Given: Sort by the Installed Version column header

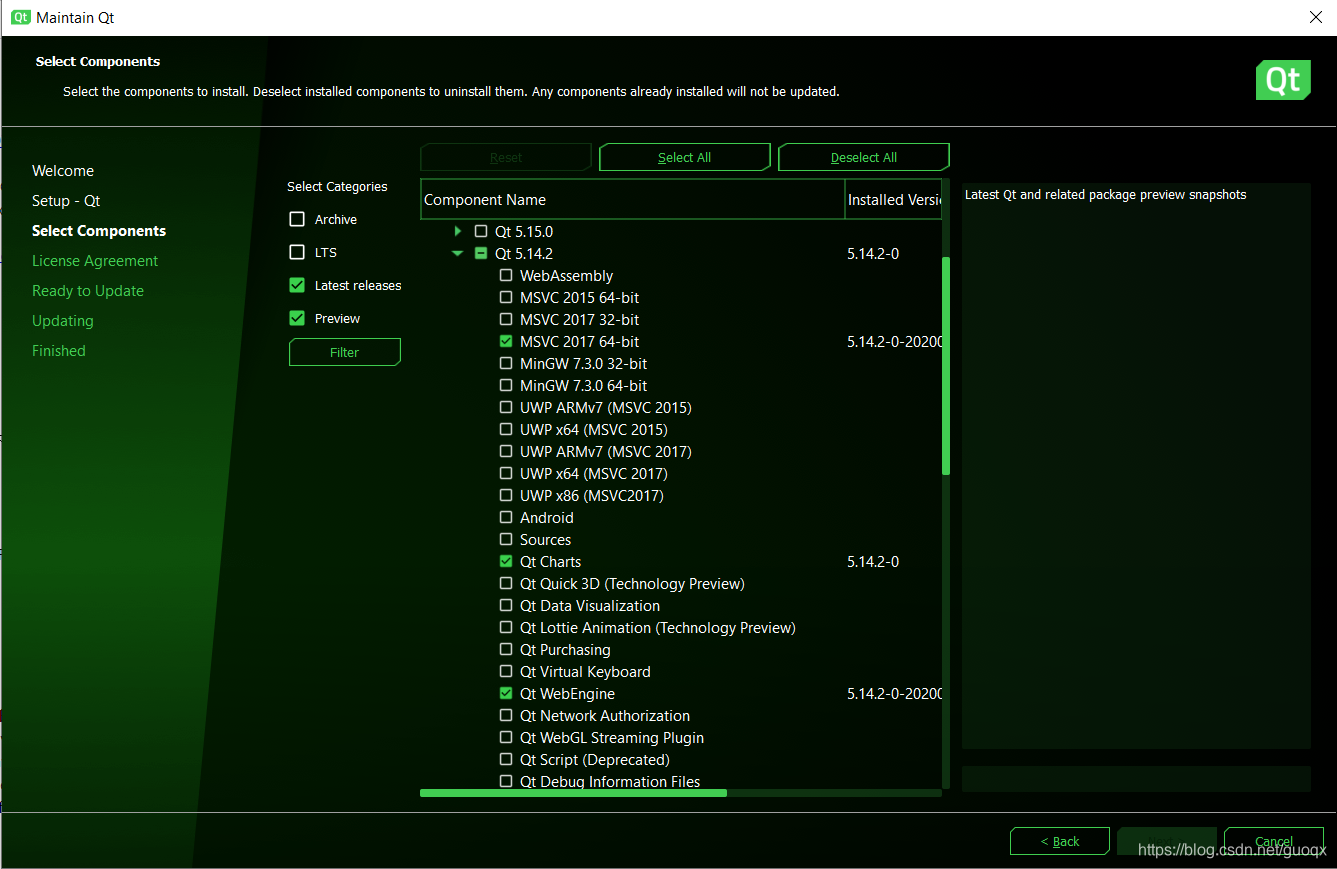Looking at the screenshot, I should point(894,199).
